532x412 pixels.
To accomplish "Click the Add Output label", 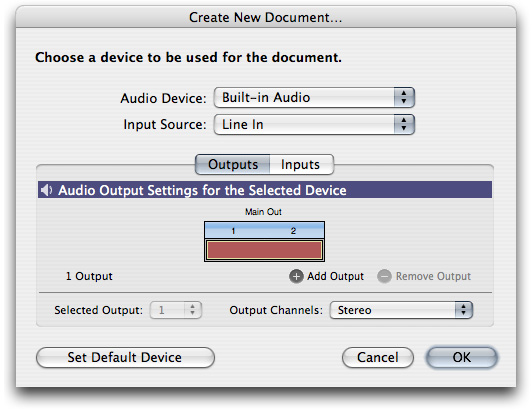I will tap(335, 276).
